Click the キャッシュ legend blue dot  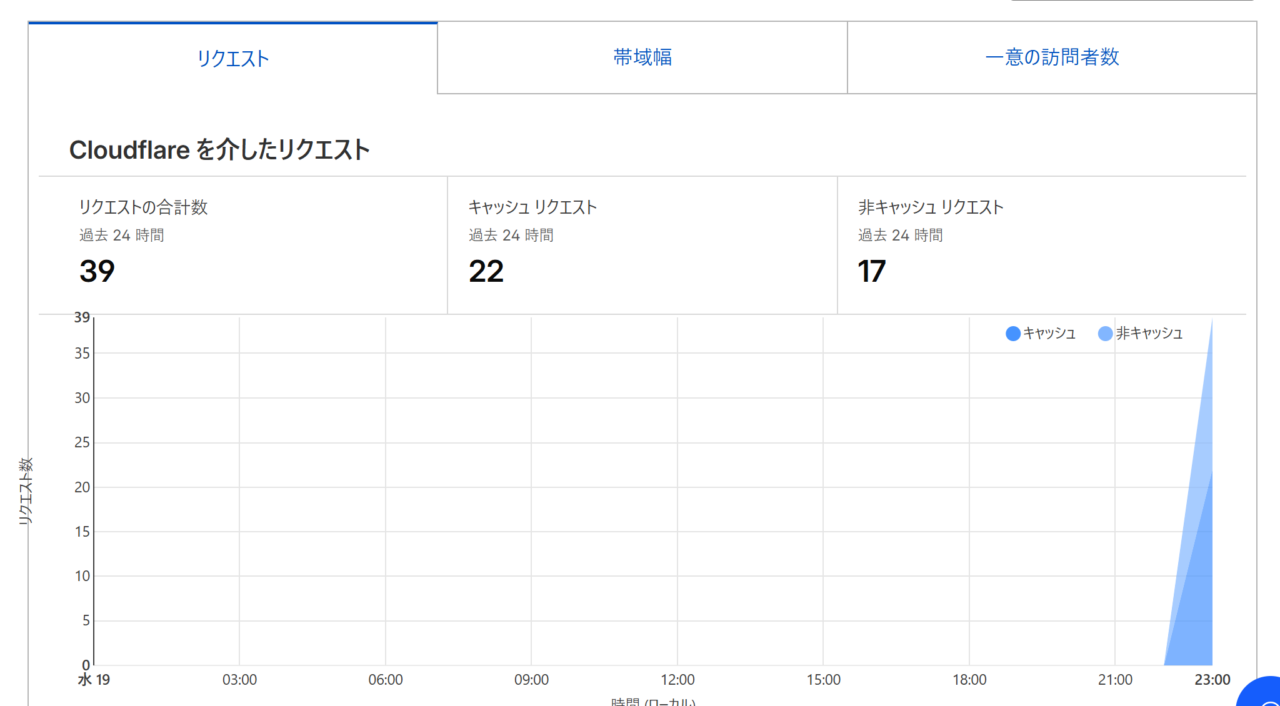1013,334
